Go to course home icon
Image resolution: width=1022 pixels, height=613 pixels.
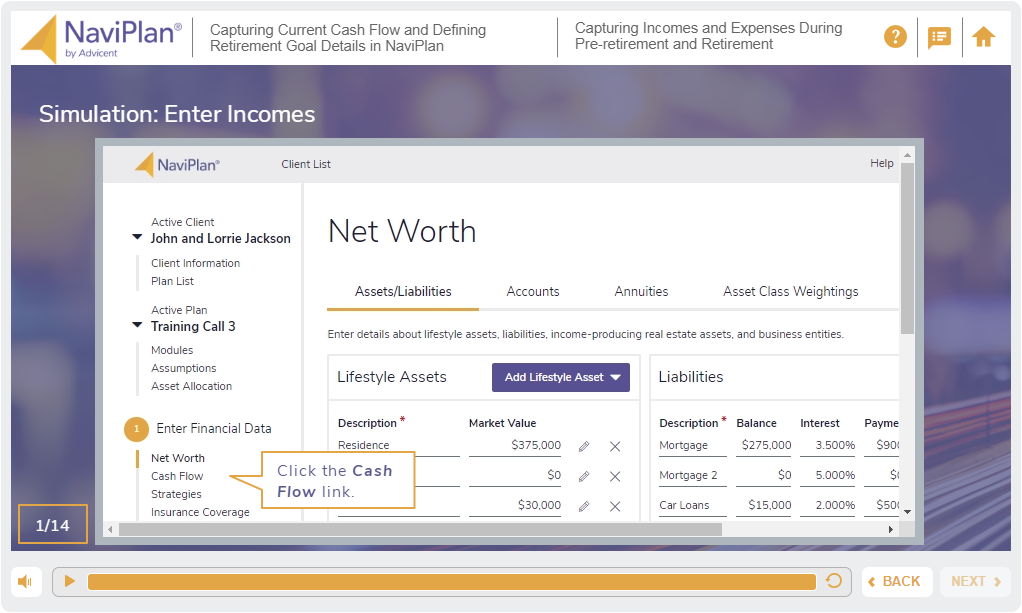point(984,37)
